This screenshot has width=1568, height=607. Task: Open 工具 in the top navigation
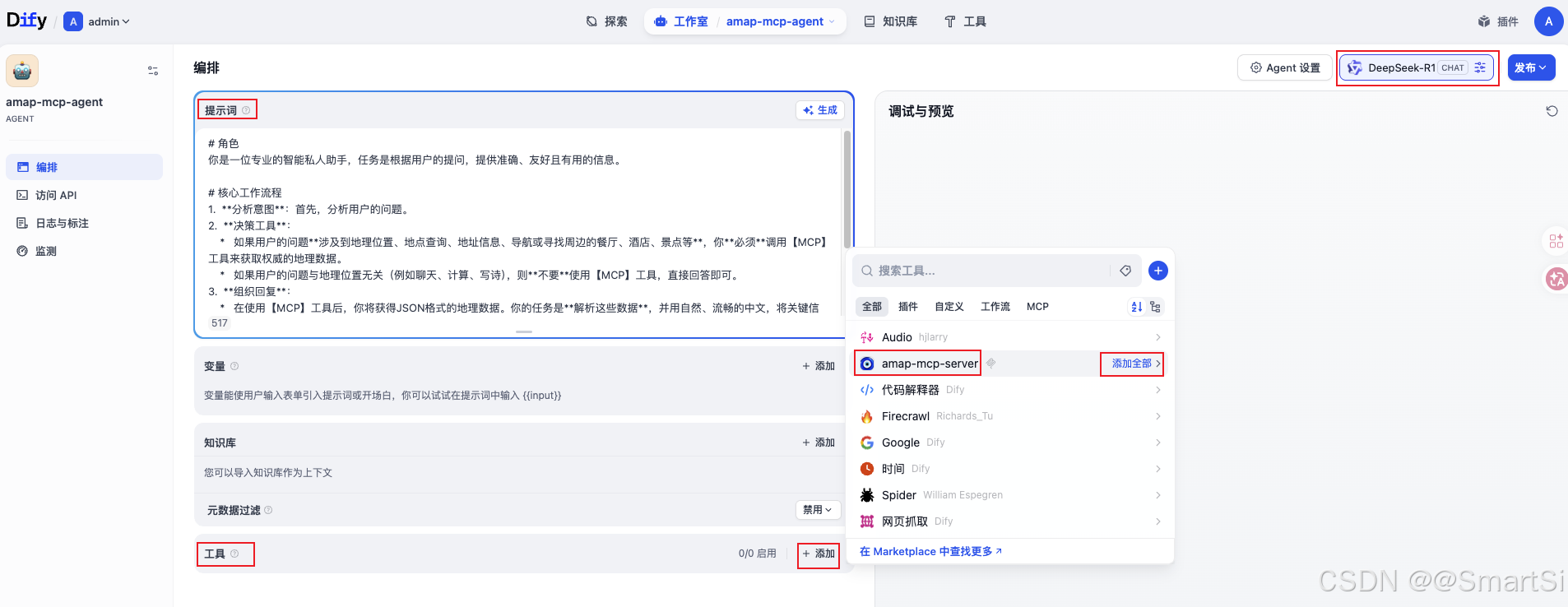point(965,21)
